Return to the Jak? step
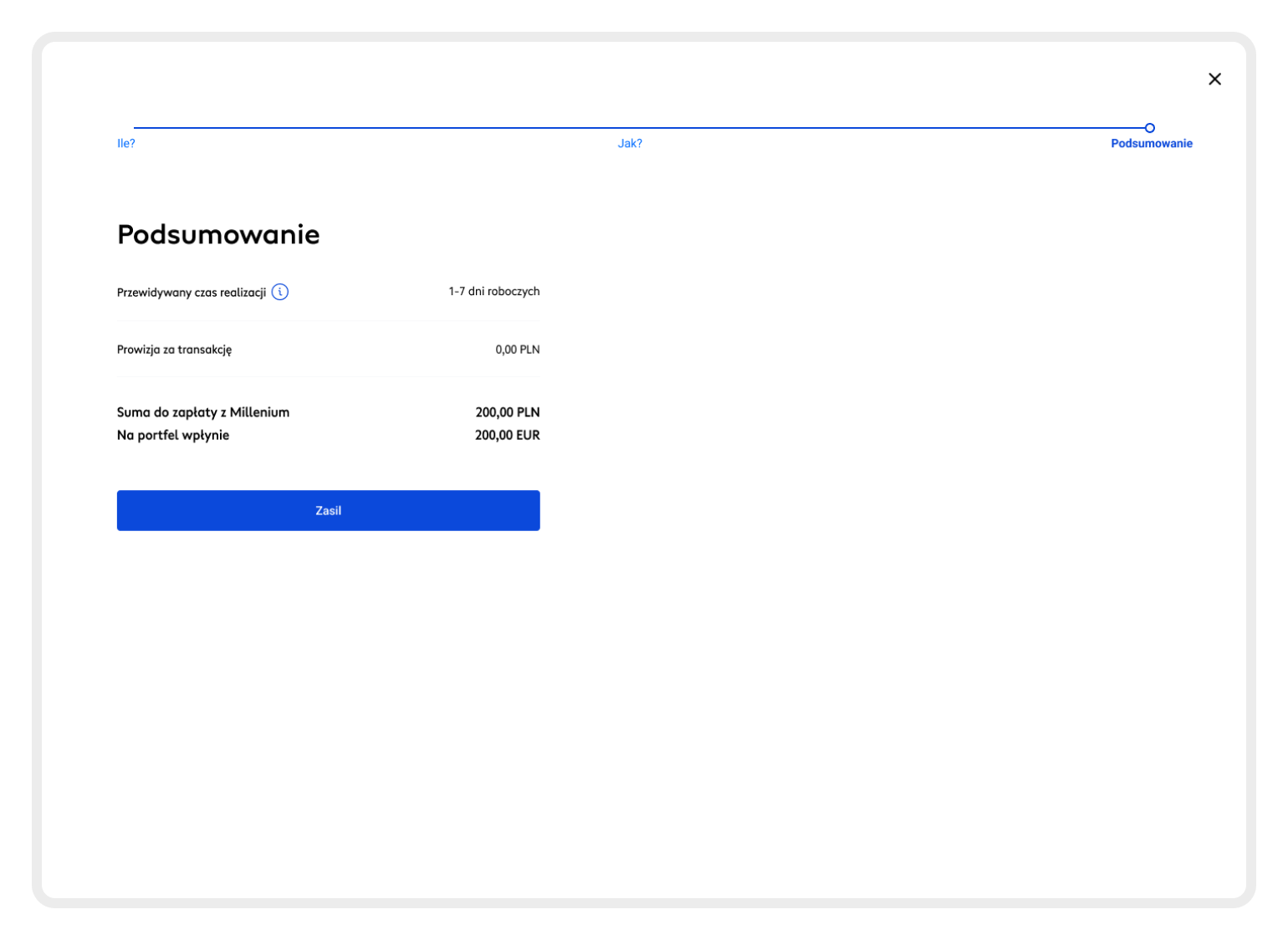1288x940 pixels. coord(630,143)
